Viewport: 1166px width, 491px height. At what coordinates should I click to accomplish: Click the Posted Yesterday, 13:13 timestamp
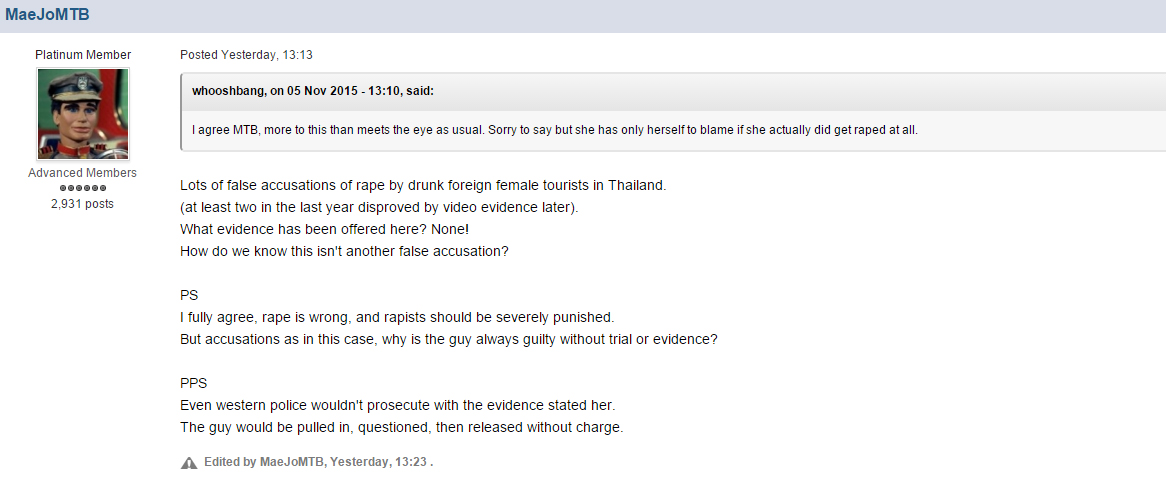(246, 55)
